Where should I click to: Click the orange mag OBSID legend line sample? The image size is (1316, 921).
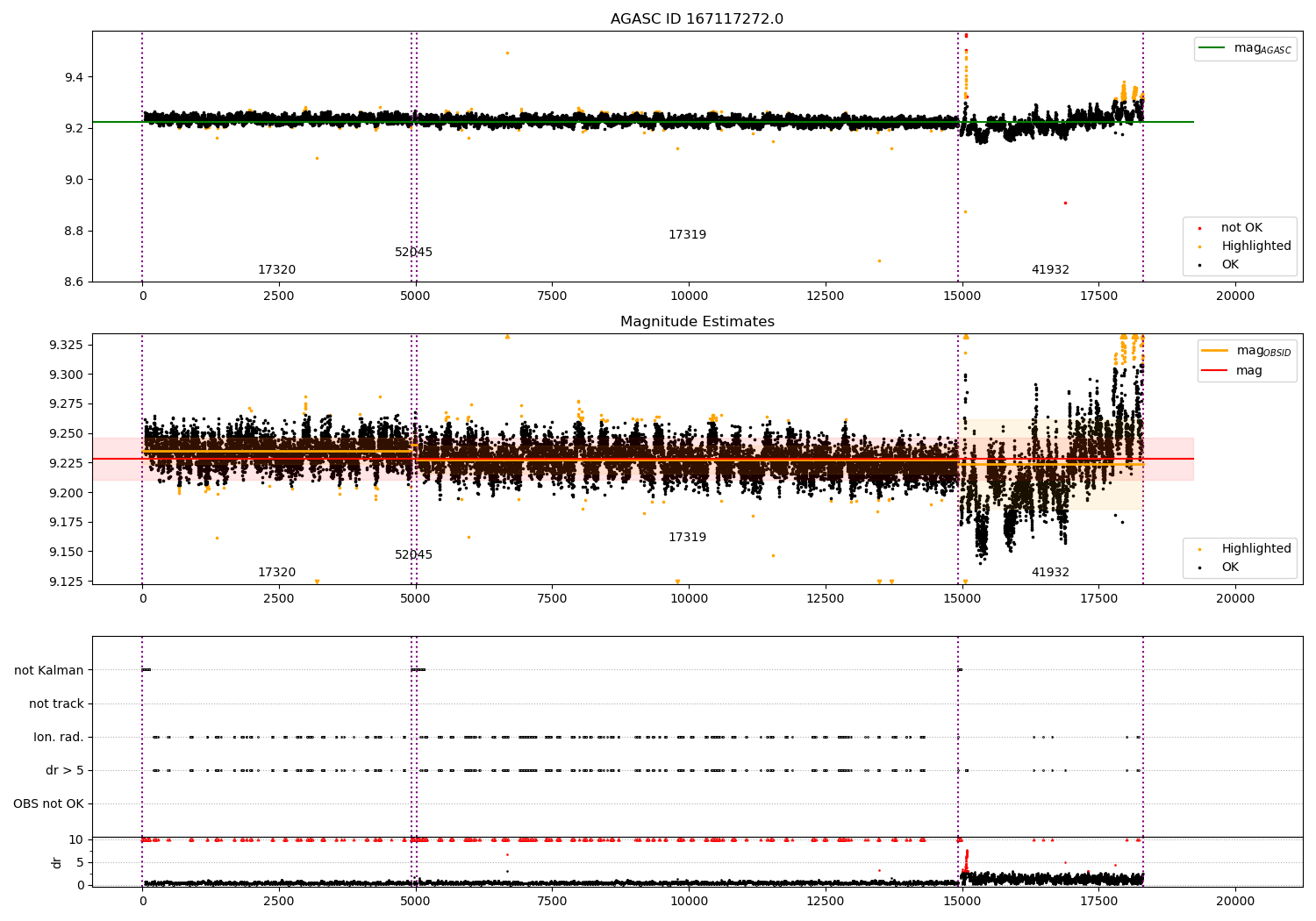1214,351
